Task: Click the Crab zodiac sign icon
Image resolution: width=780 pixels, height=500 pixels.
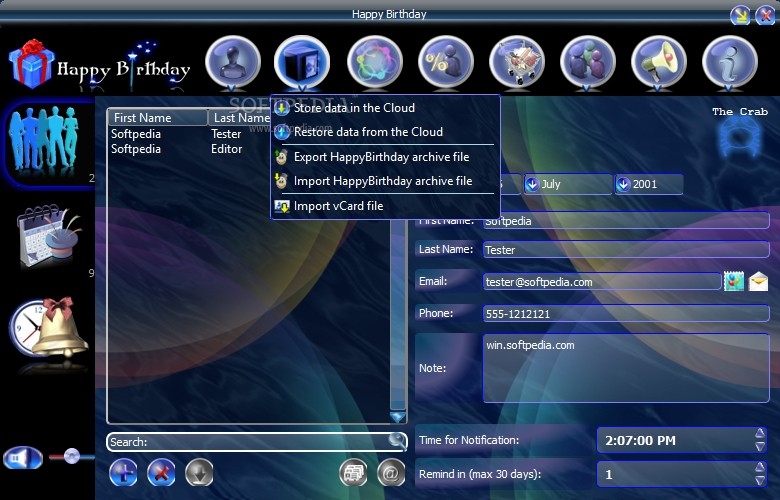Action: point(740,138)
